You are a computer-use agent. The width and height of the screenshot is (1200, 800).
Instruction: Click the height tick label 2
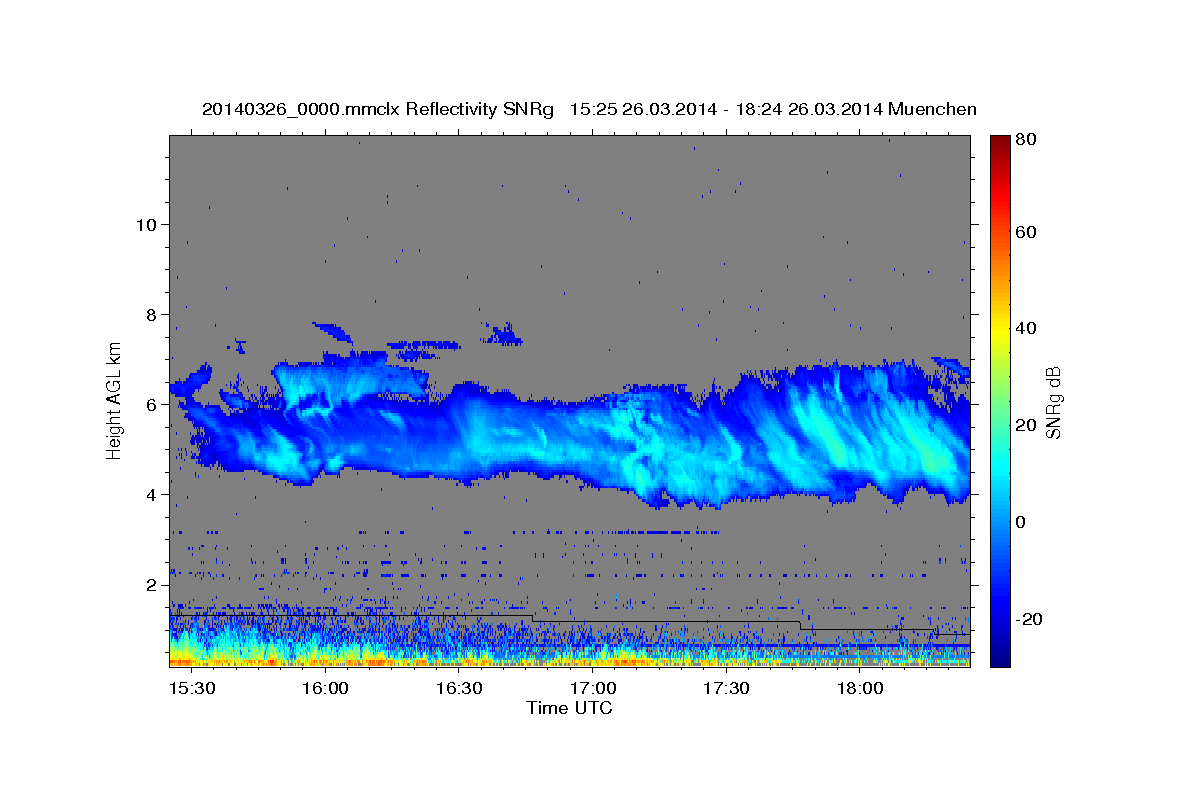(x=151, y=584)
